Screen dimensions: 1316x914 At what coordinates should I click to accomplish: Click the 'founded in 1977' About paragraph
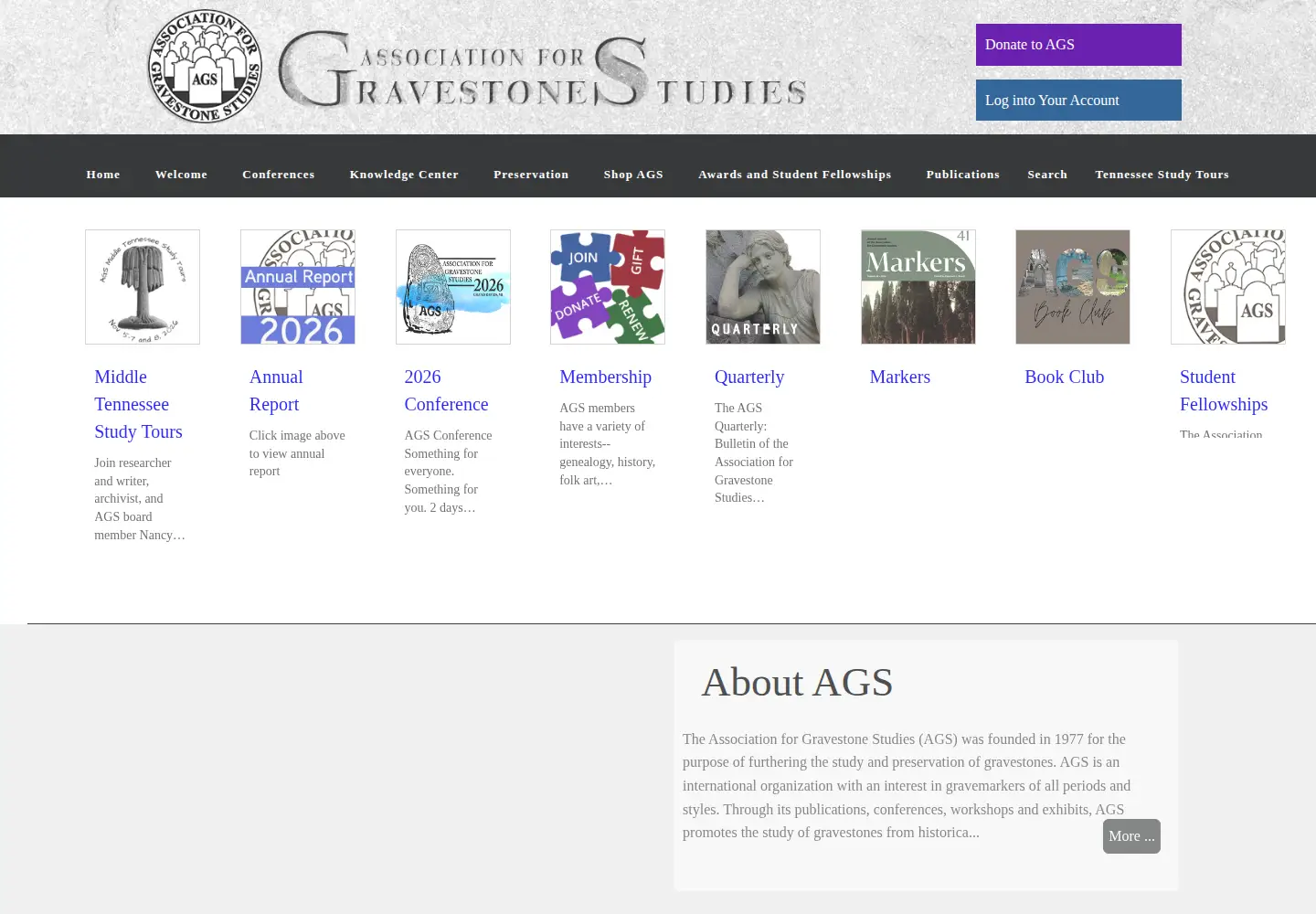pos(907,786)
